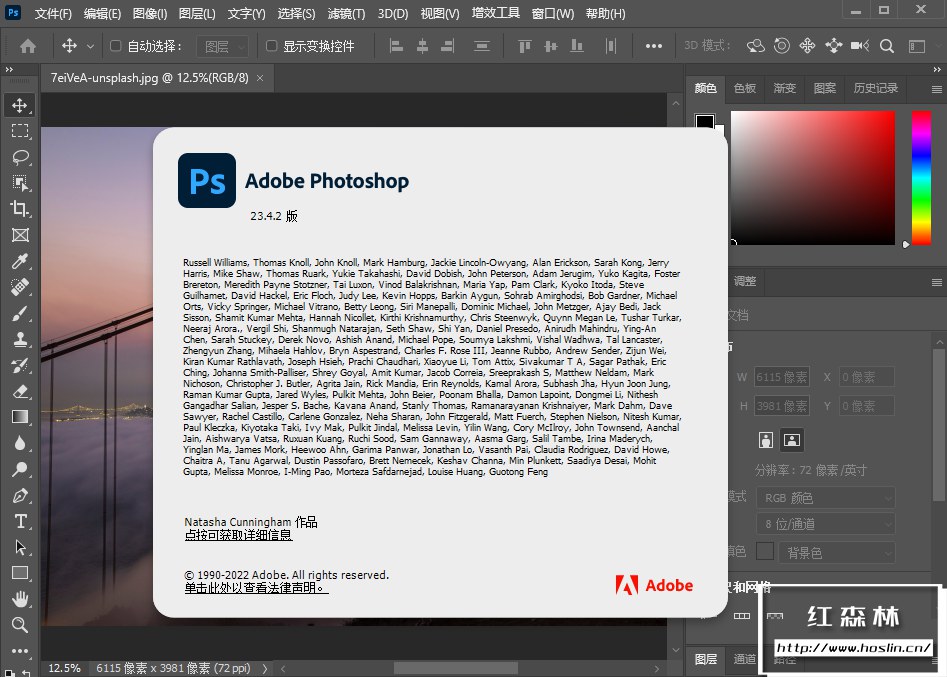Open the 文件(F) menu

[x=53, y=13]
